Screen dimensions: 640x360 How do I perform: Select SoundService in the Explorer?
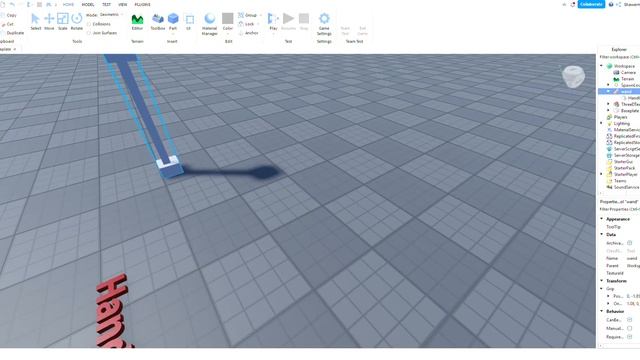pyautogui.click(x=626, y=187)
